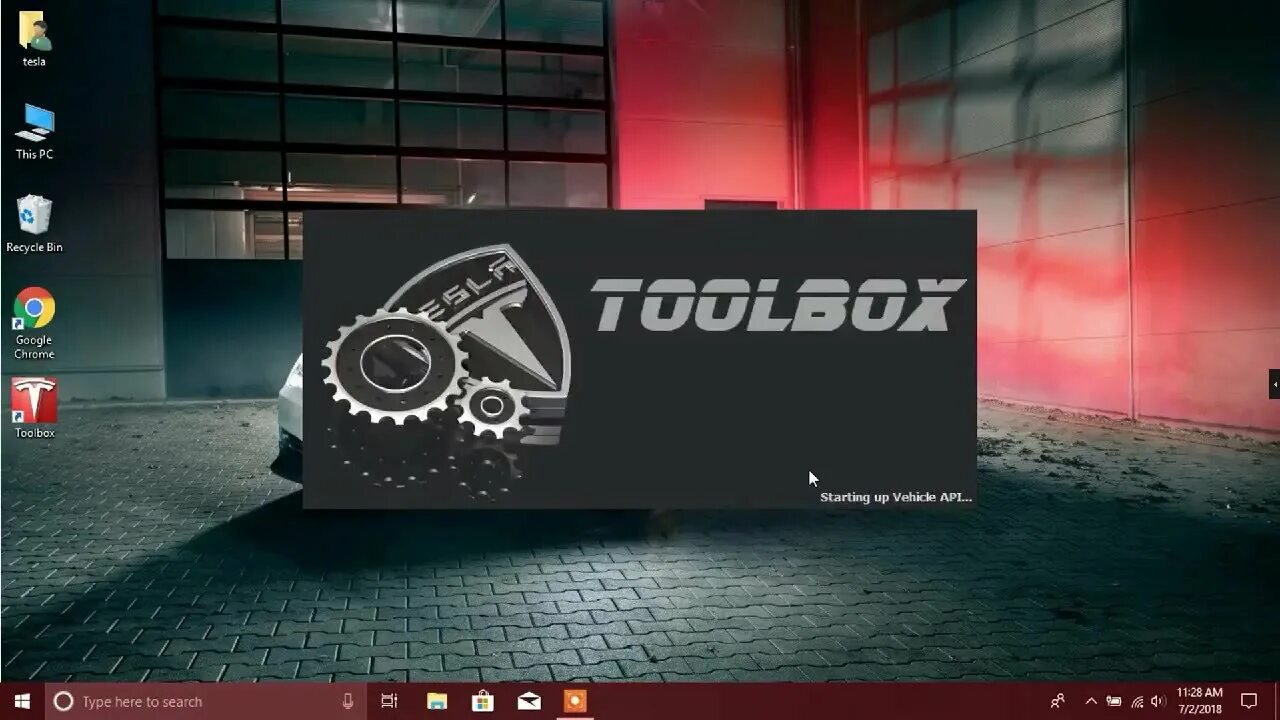Click the battery power tray icon
Image resolution: width=1280 pixels, height=720 pixels.
(x=1113, y=701)
